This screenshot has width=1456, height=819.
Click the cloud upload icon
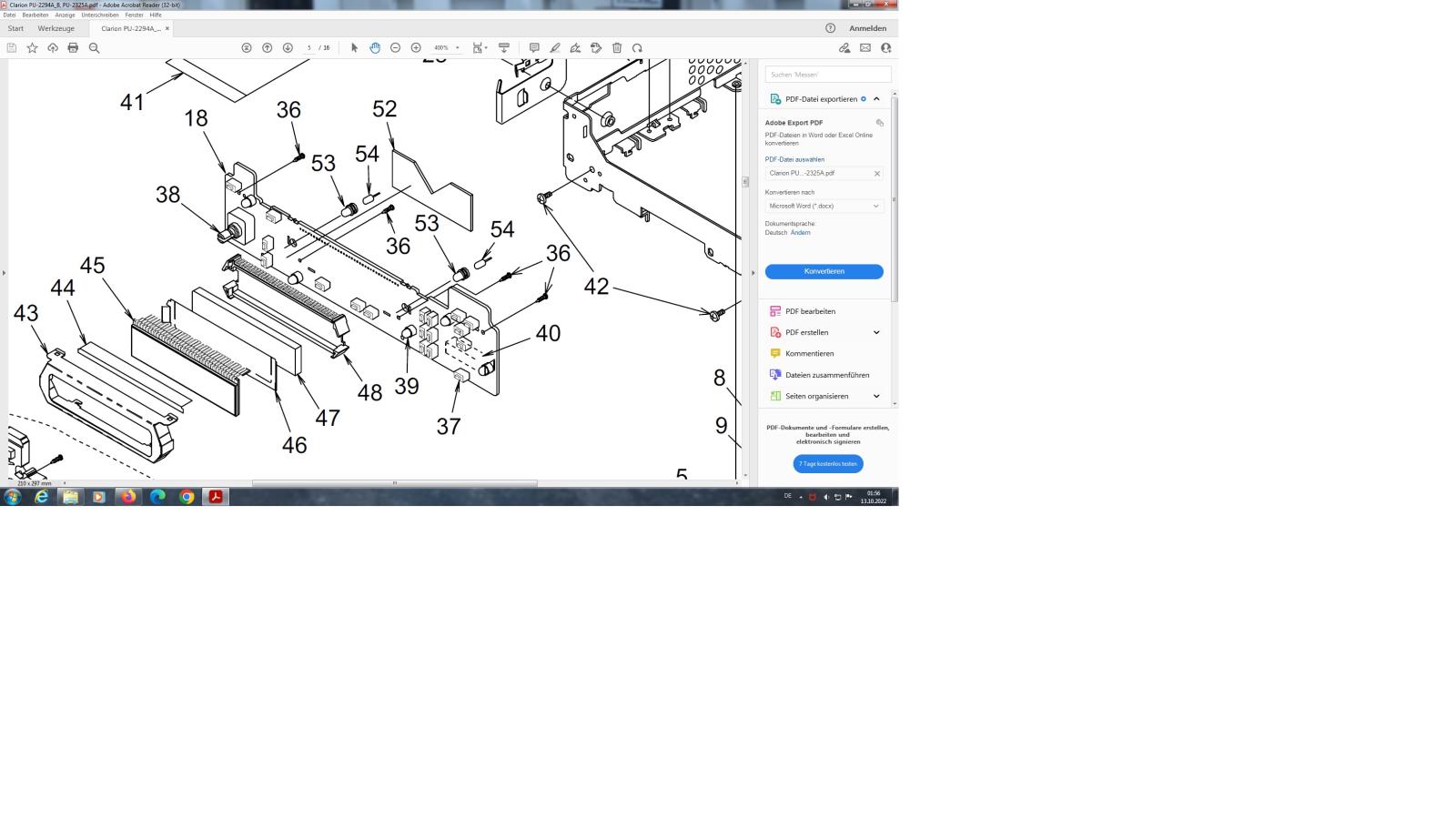[53, 47]
